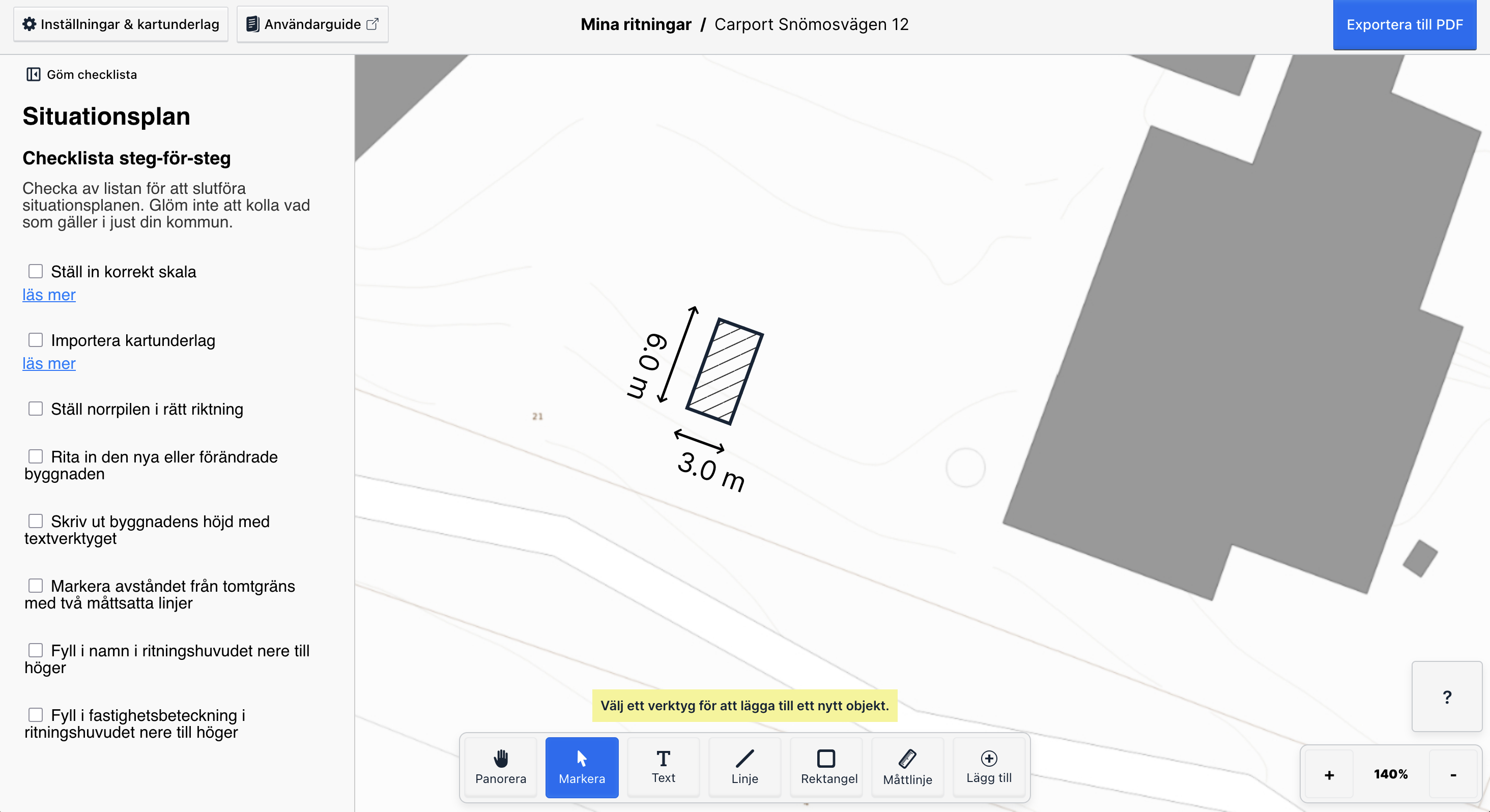Select the Markera pointer tool

[x=581, y=767]
